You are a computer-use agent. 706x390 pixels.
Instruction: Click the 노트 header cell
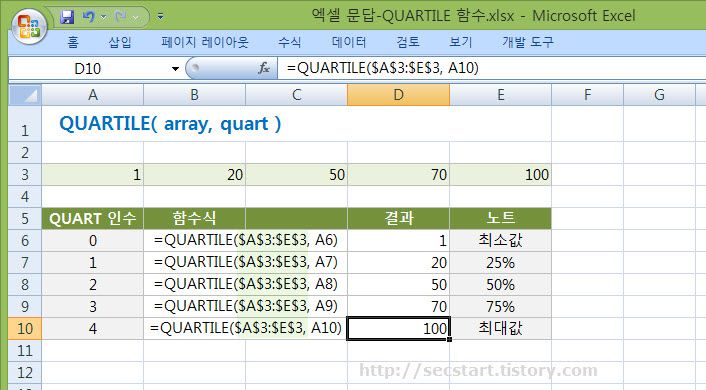(501, 218)
